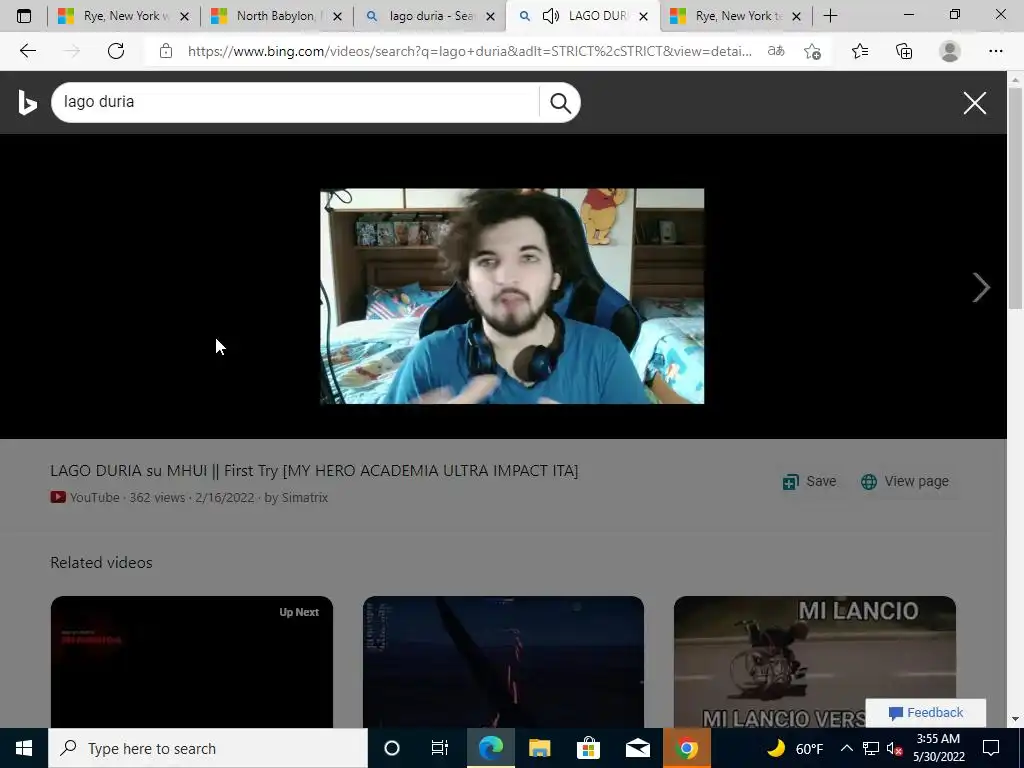The width and height of the screenshot is (1024, 768).
Task: Open network status tray icon
Action: [871, 748]
